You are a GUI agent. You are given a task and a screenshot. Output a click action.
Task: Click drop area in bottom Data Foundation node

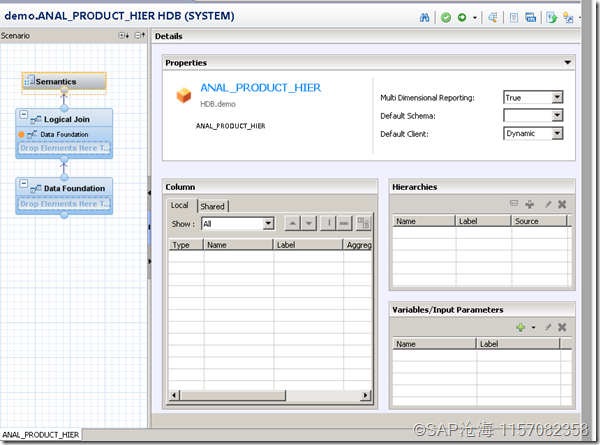(x=64, y=204)
